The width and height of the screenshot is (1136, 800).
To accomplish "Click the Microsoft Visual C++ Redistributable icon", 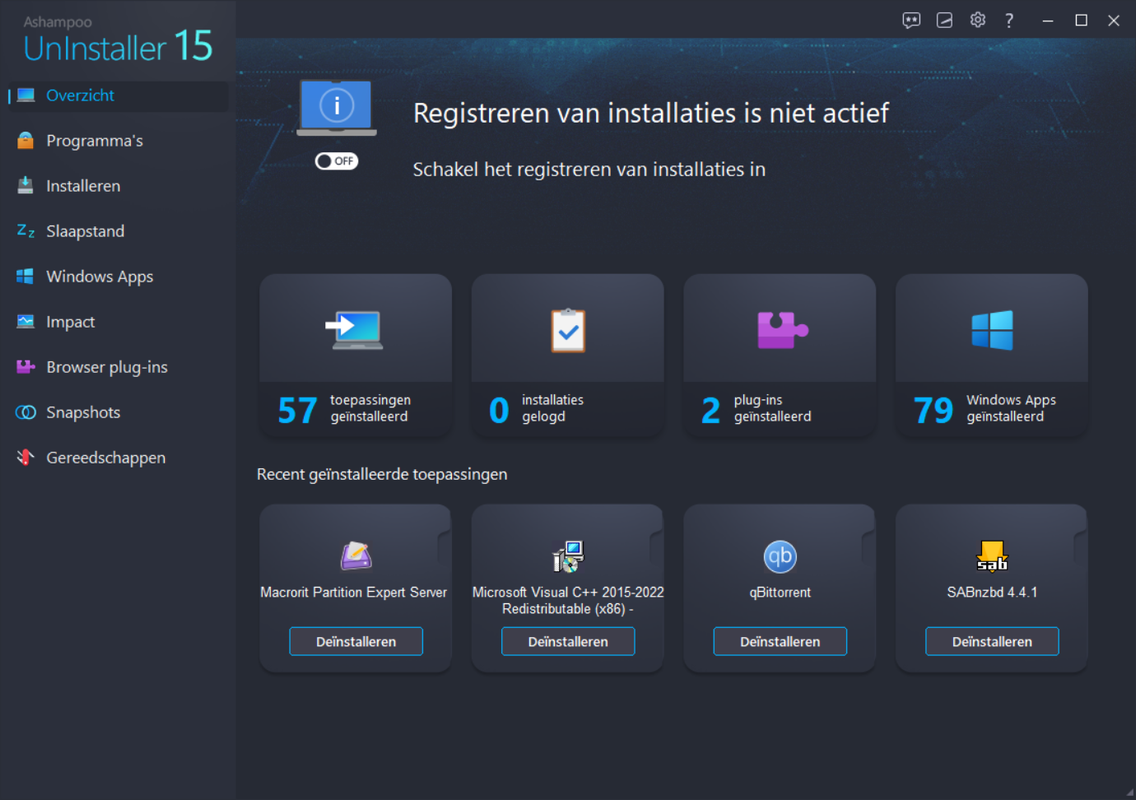I will 568,557.
